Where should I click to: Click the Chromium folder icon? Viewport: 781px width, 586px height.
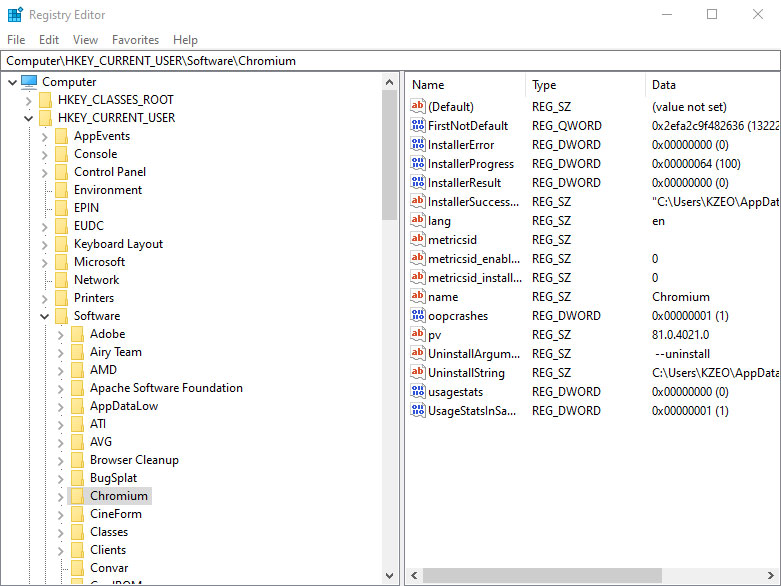coord(77,496)
